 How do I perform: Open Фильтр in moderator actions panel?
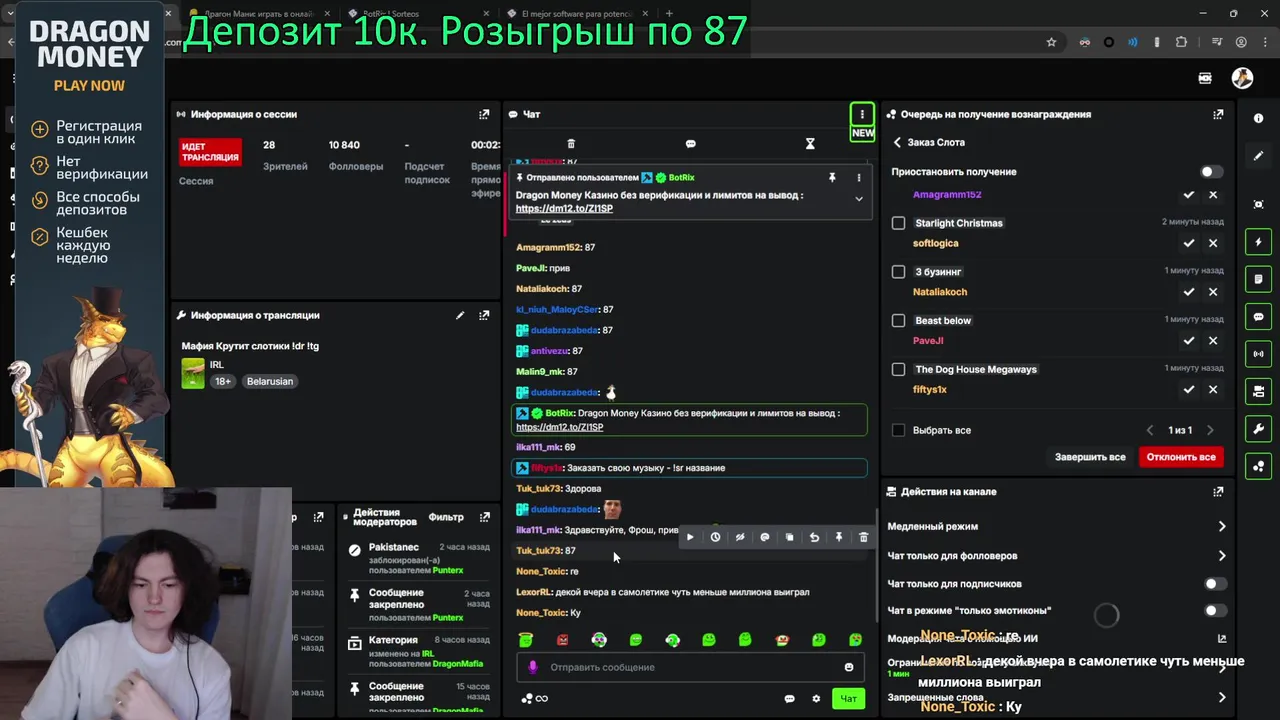pyautogui.click(x=446, y=517)
